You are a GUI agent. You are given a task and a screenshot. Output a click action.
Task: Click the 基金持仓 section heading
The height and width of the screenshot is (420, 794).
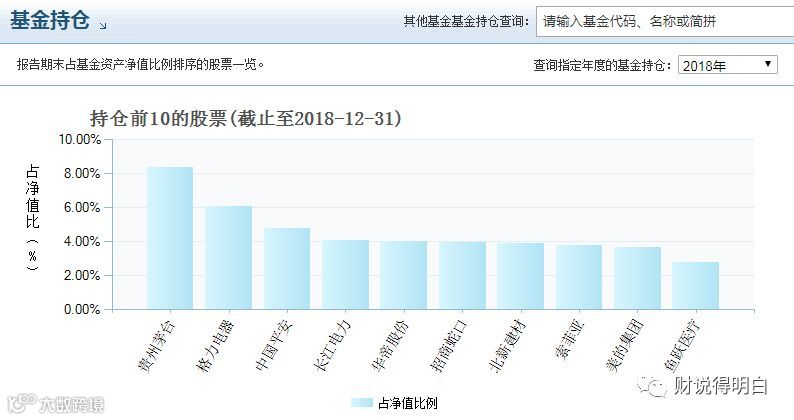click(x=50, y=20)
